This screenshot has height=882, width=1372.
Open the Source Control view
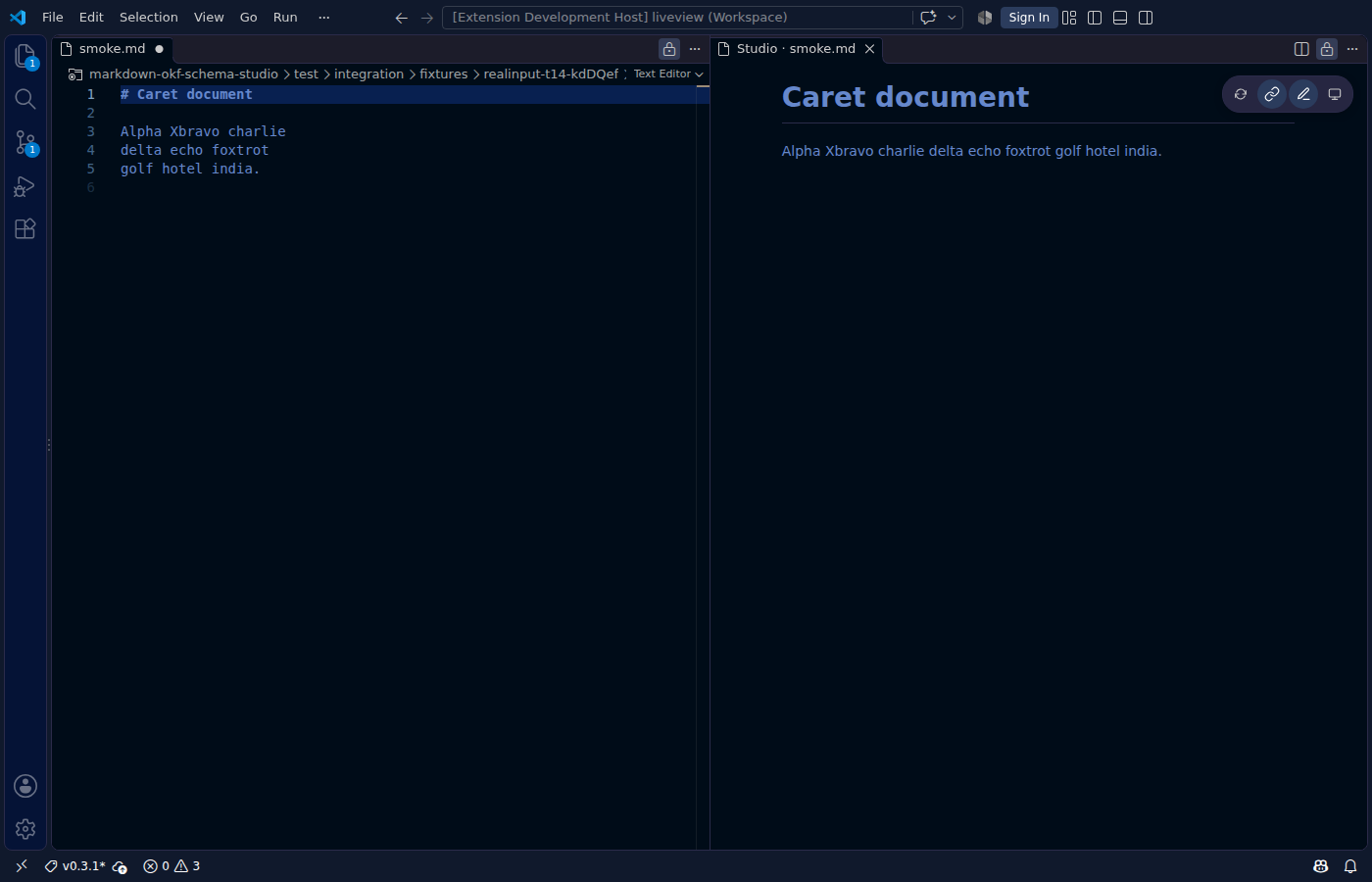pyautogui.click(x=25, y=142)
